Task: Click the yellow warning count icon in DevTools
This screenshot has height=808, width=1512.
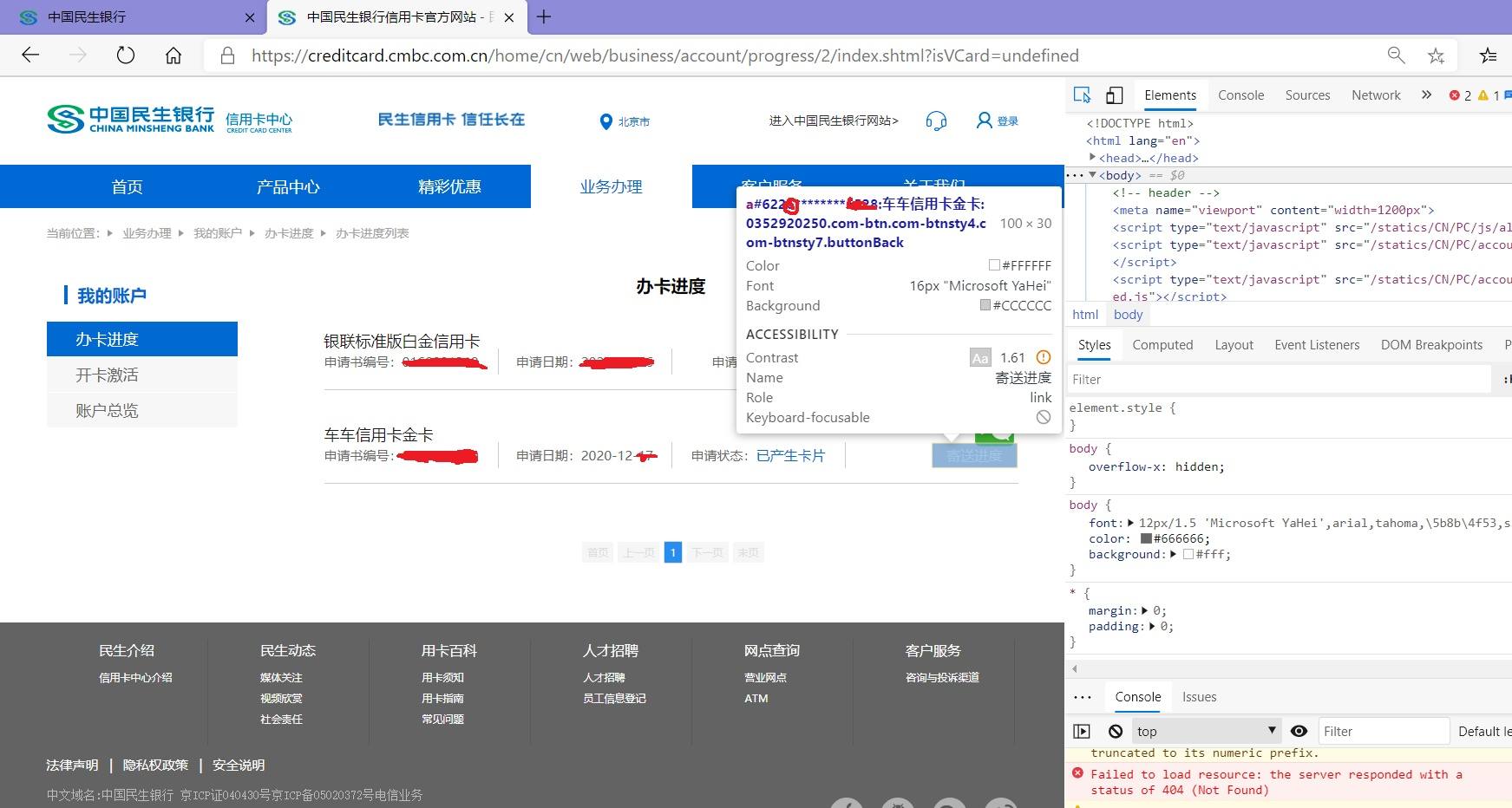Action: click(1483, 95)
